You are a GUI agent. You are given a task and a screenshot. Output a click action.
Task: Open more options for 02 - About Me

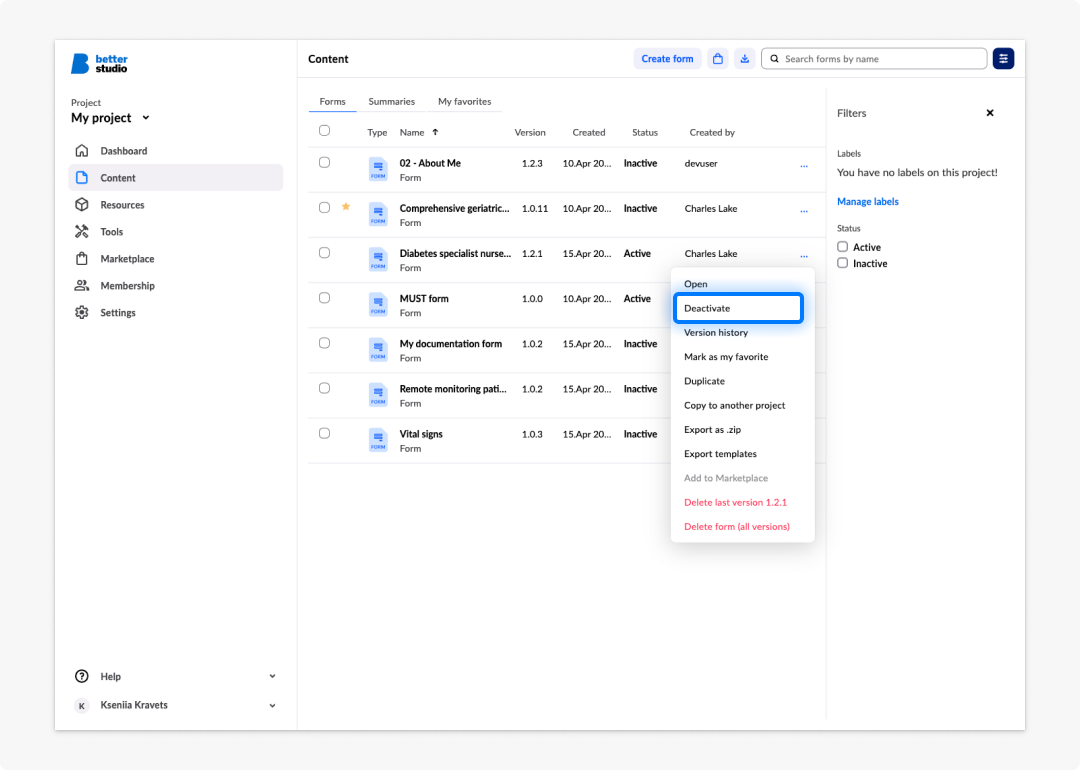pos(804,166)
